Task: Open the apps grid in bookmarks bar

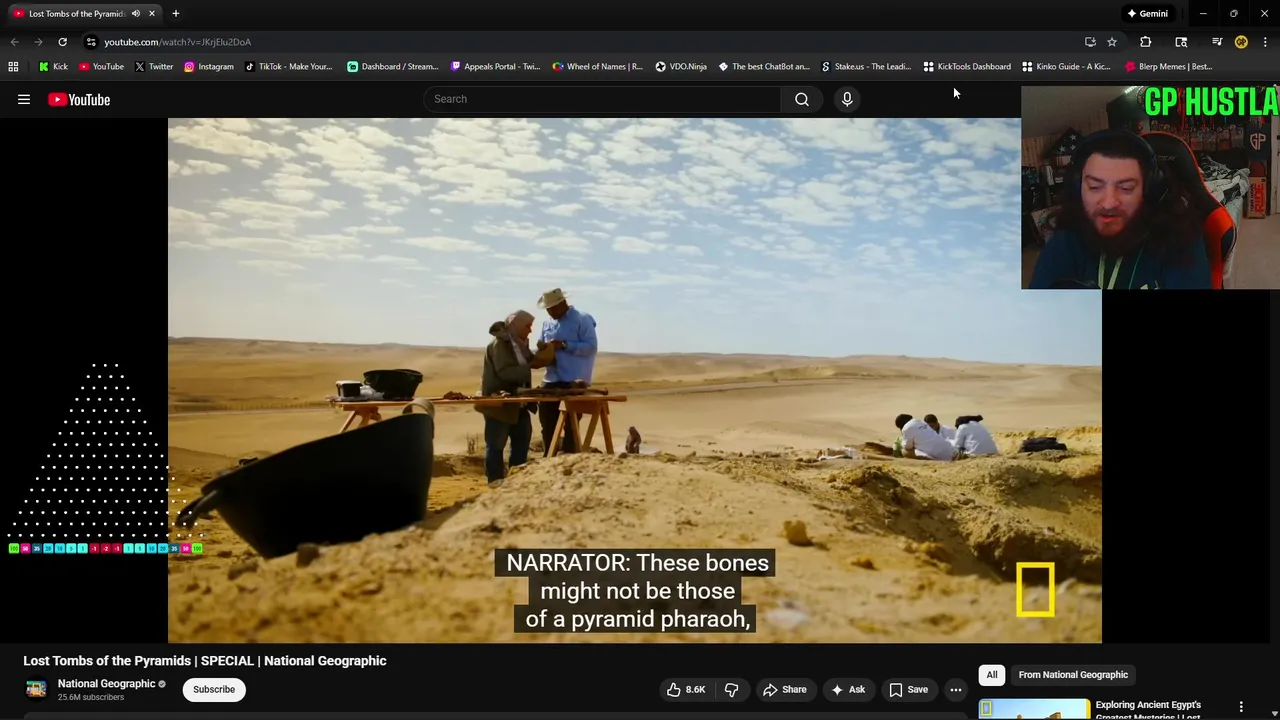Action: (13, 67)
